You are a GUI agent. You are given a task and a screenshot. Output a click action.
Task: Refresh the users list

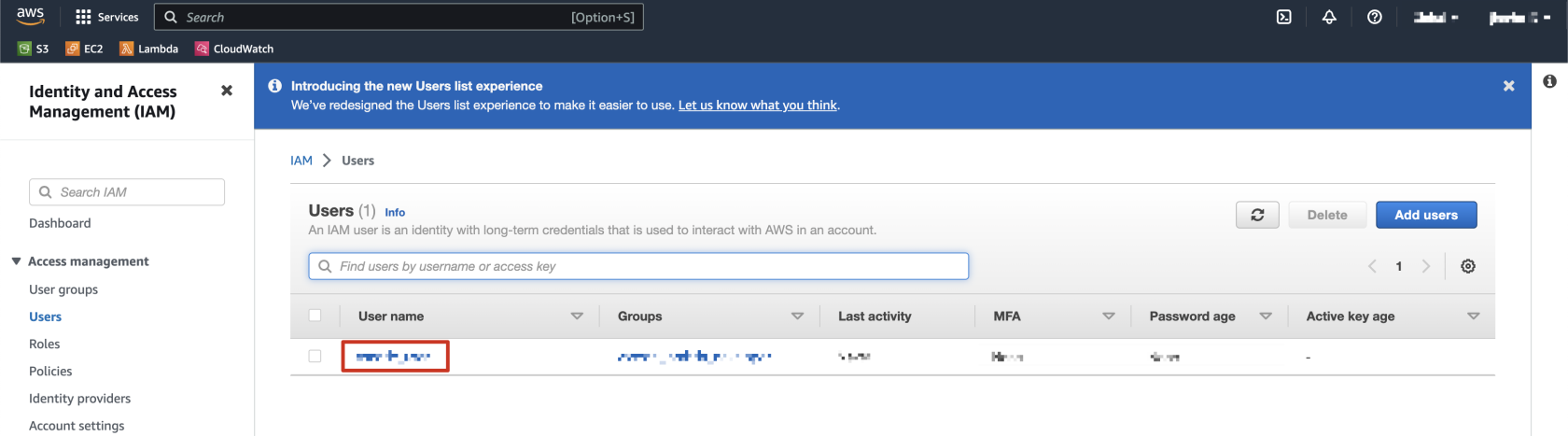click(1257, 215)
